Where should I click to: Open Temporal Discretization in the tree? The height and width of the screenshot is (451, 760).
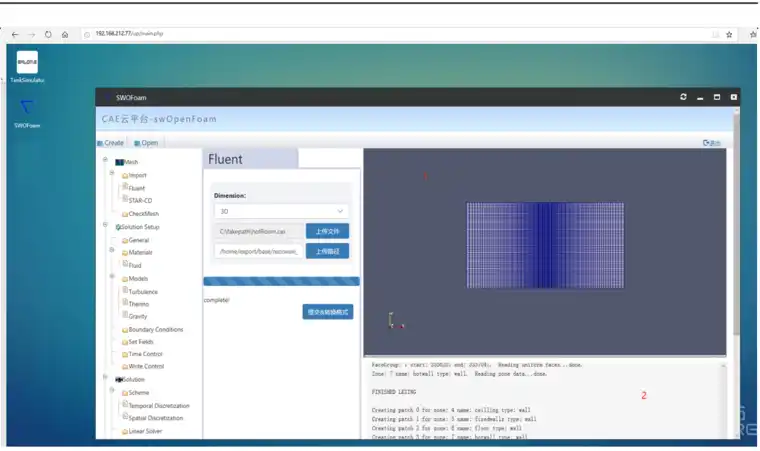point(159,406)
